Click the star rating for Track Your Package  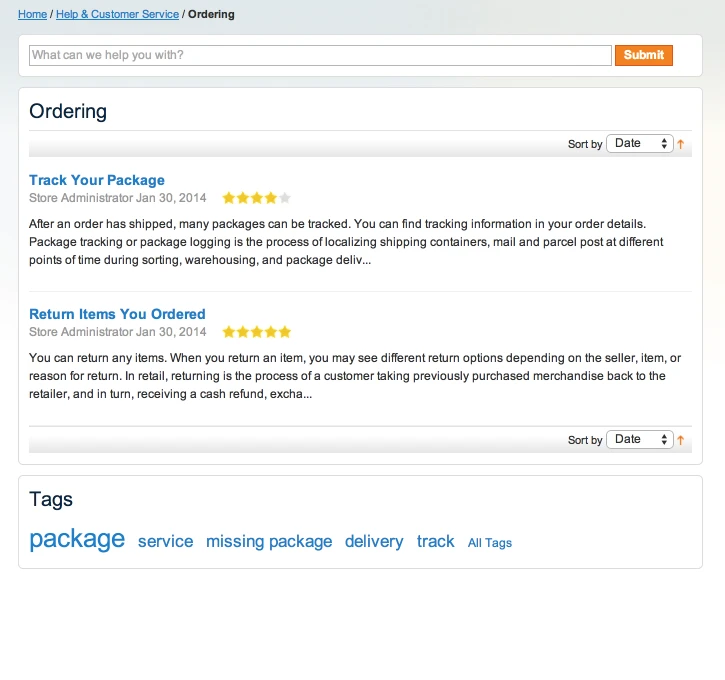(x=256, y=198)
